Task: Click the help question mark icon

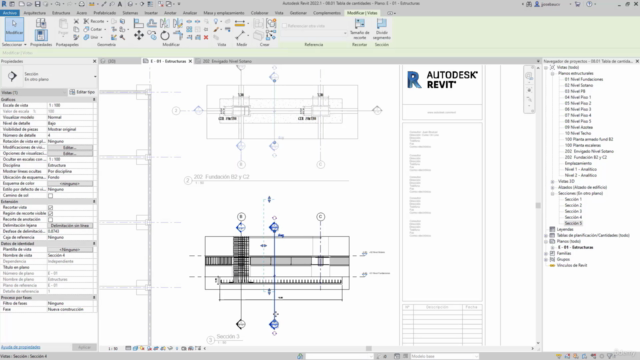Action: coord(589,4)
